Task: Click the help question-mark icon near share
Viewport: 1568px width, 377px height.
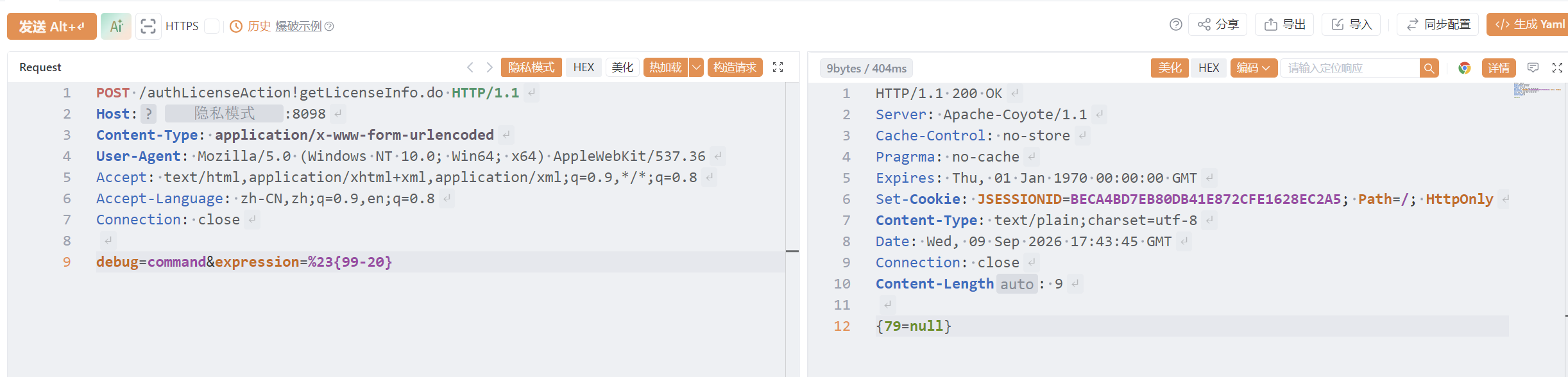Action: click(x=1175, y=24)
